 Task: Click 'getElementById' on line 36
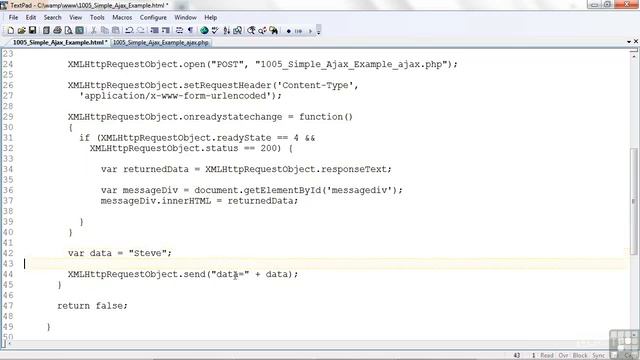pyautogui.click(x=282, y=190)
